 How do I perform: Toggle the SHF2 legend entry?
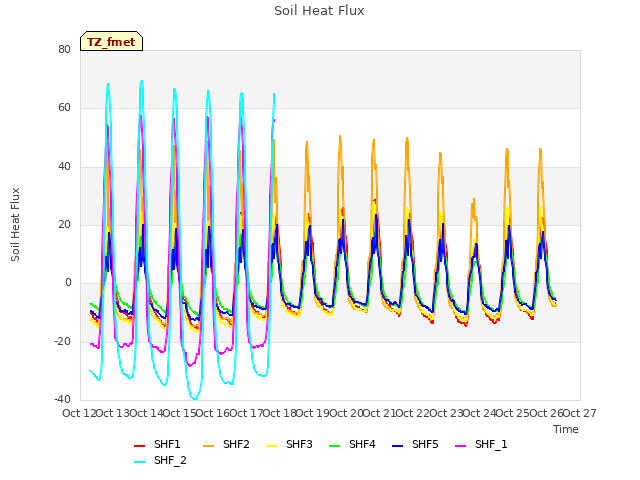[x=226, y=444]
